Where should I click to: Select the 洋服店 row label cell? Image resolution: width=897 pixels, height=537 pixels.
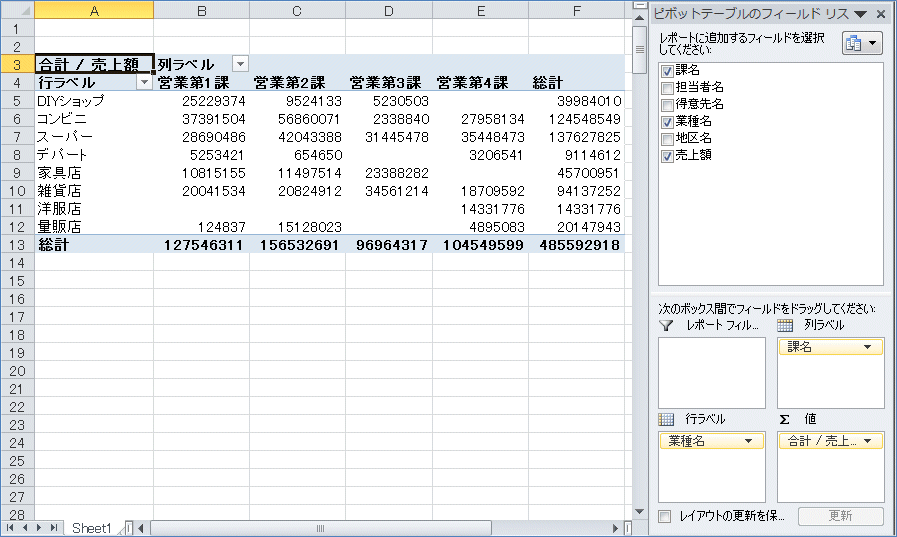point(94,209)
